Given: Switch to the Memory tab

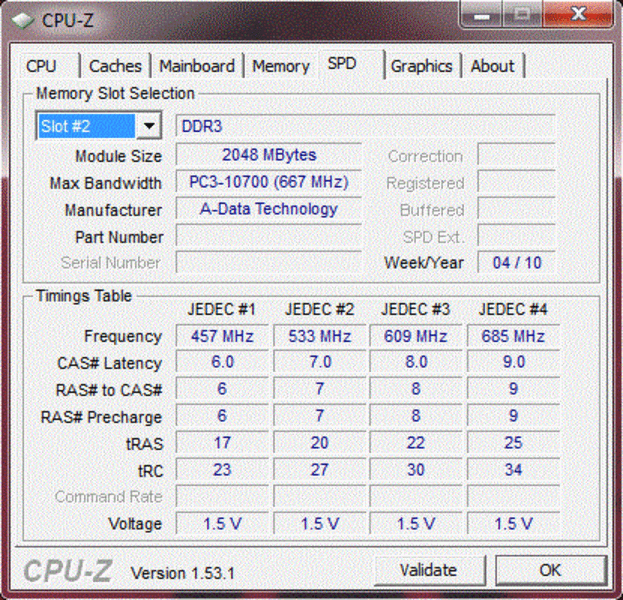Looking at the screenshot, I should (280, 66).
